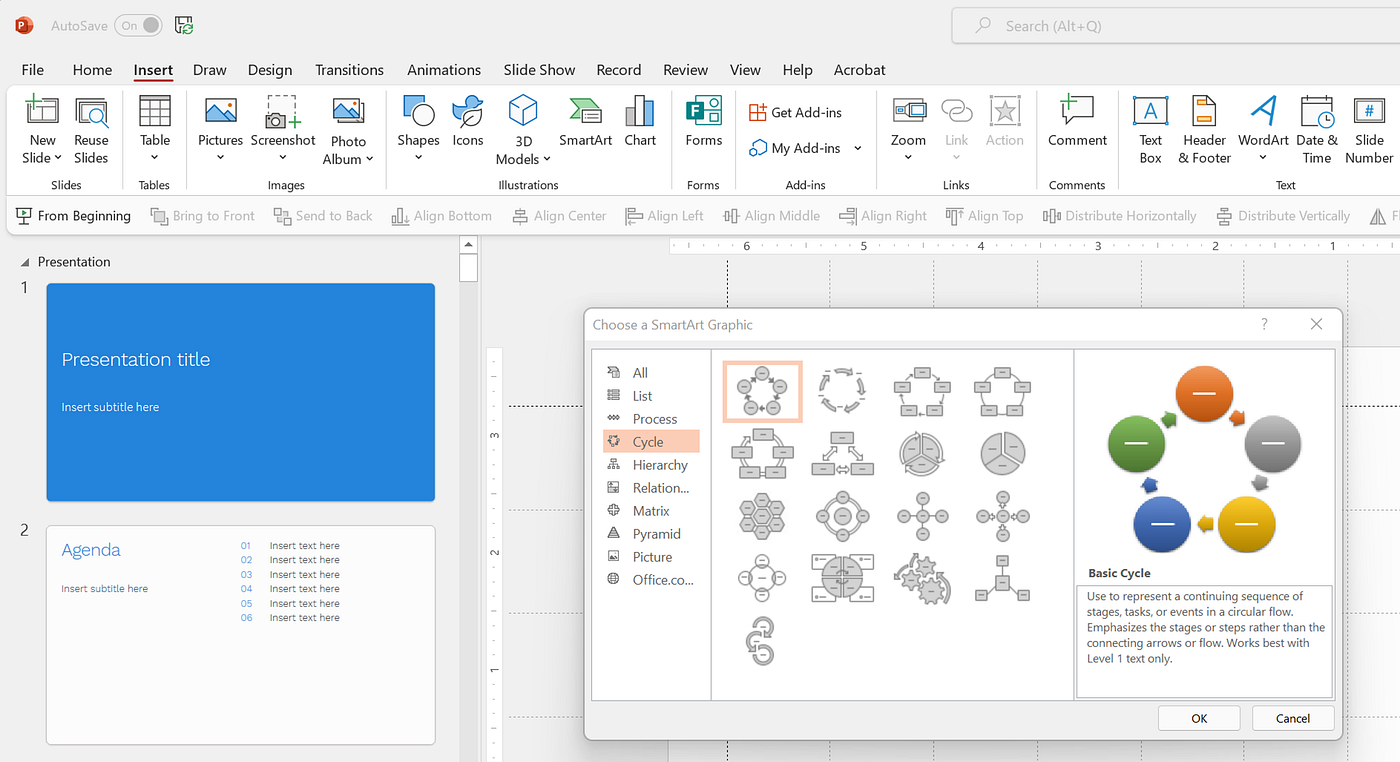
Task: Select the hexagon cluster cycle layout
Action: [x=762, y=516]
